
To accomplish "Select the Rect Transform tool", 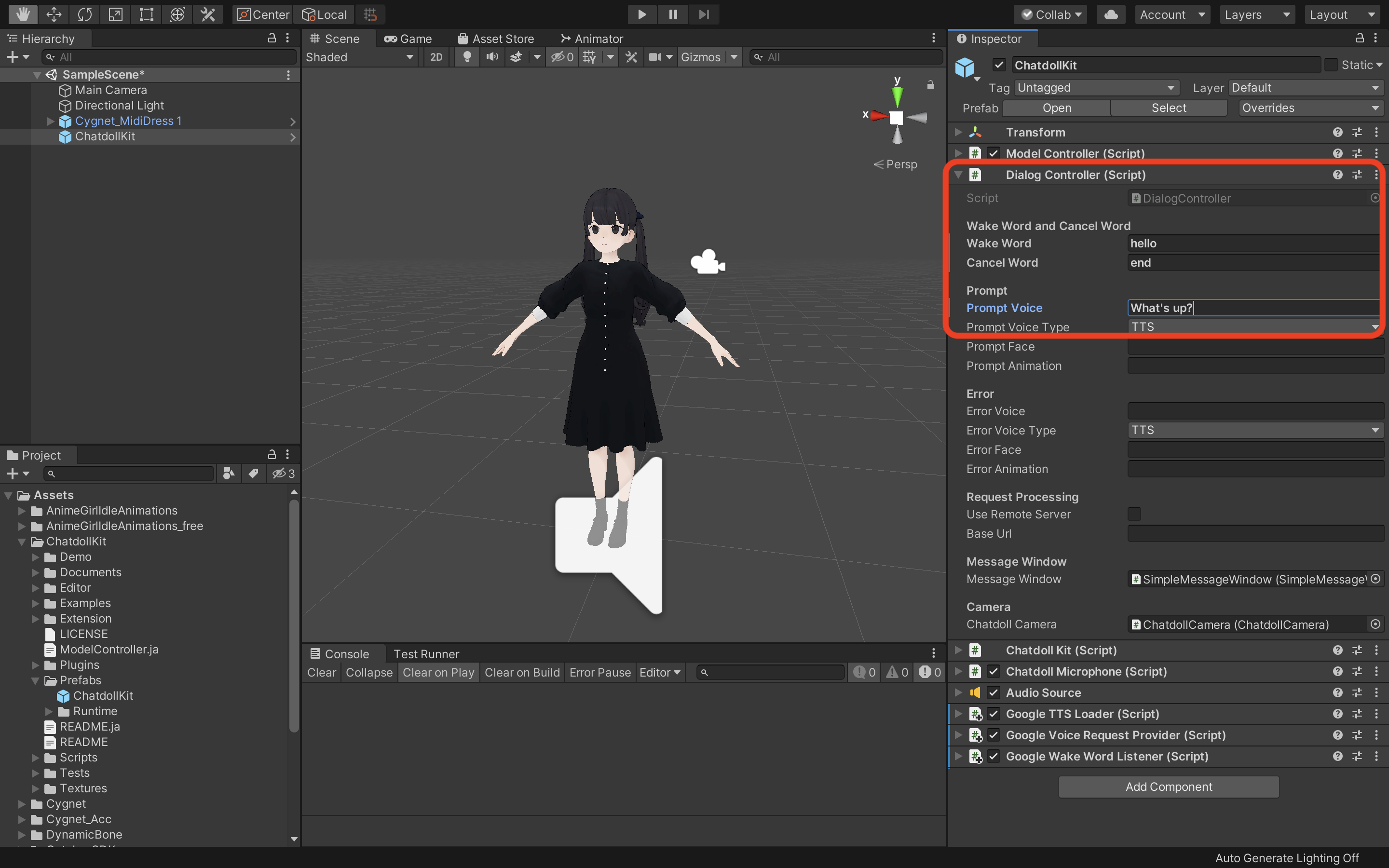I will click(146, 14).
